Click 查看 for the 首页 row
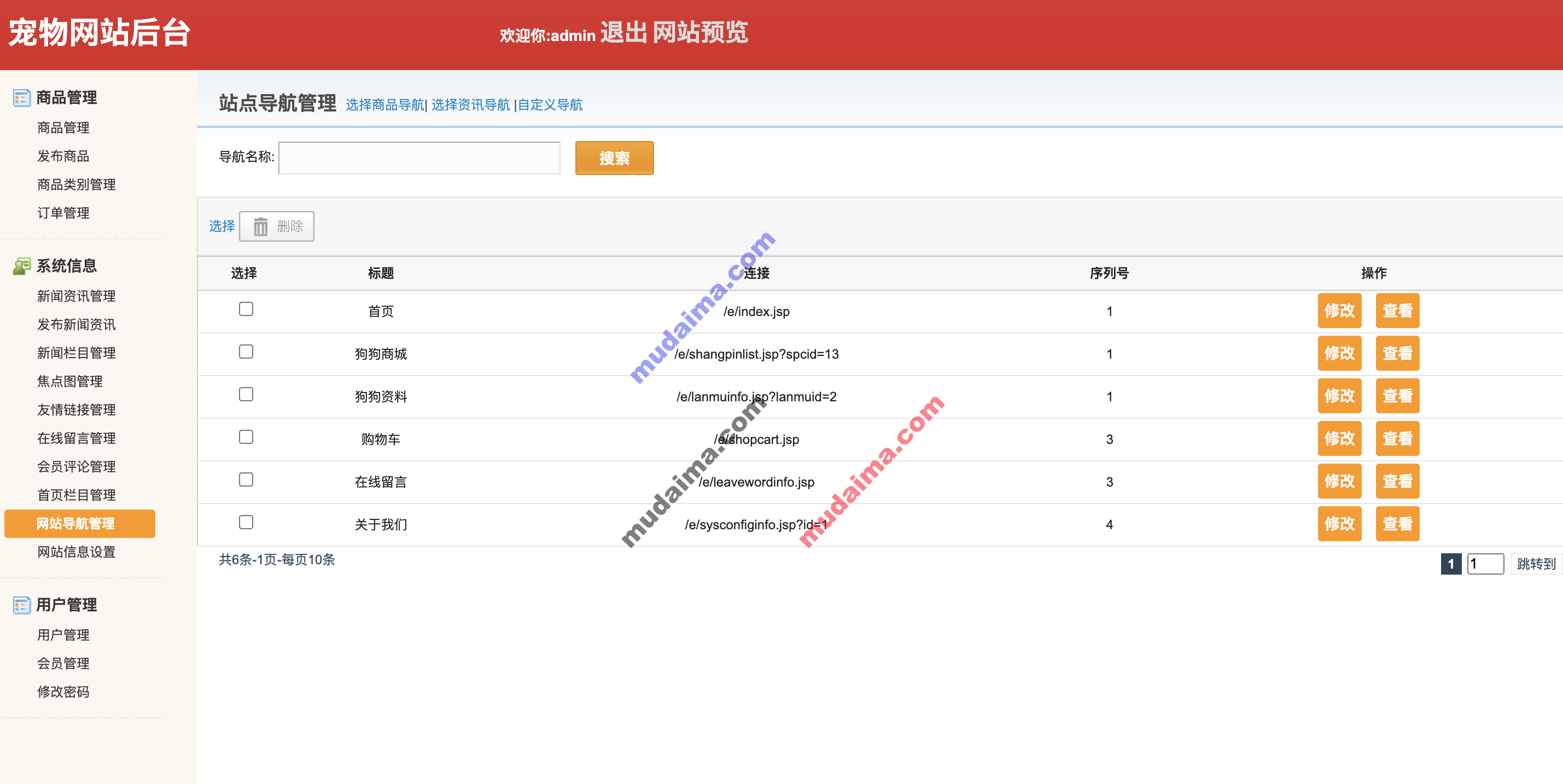Viewport: 1563px width, 784px height. [1397, 311]
